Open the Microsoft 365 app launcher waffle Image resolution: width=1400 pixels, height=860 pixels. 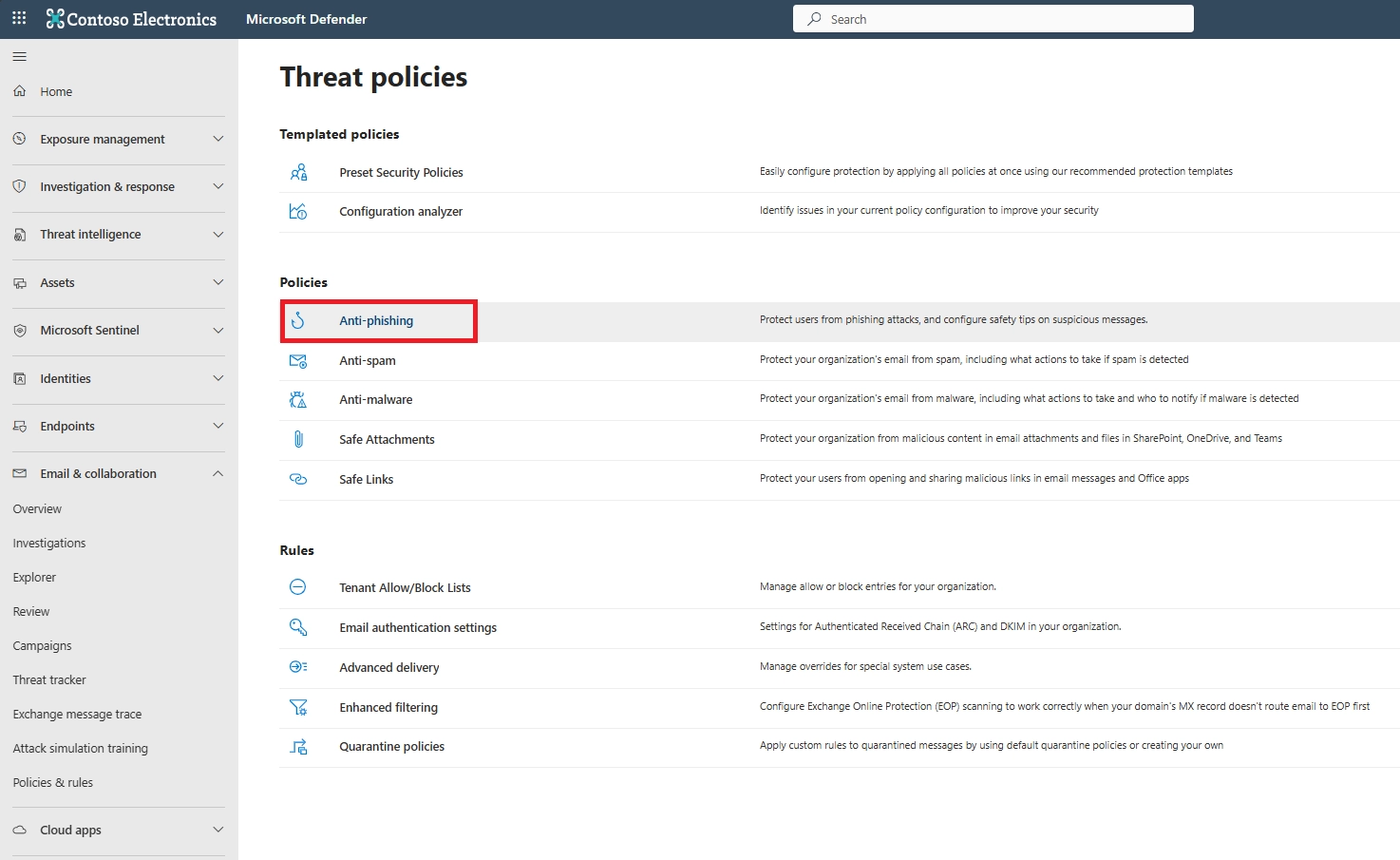(x=18, y=18)
